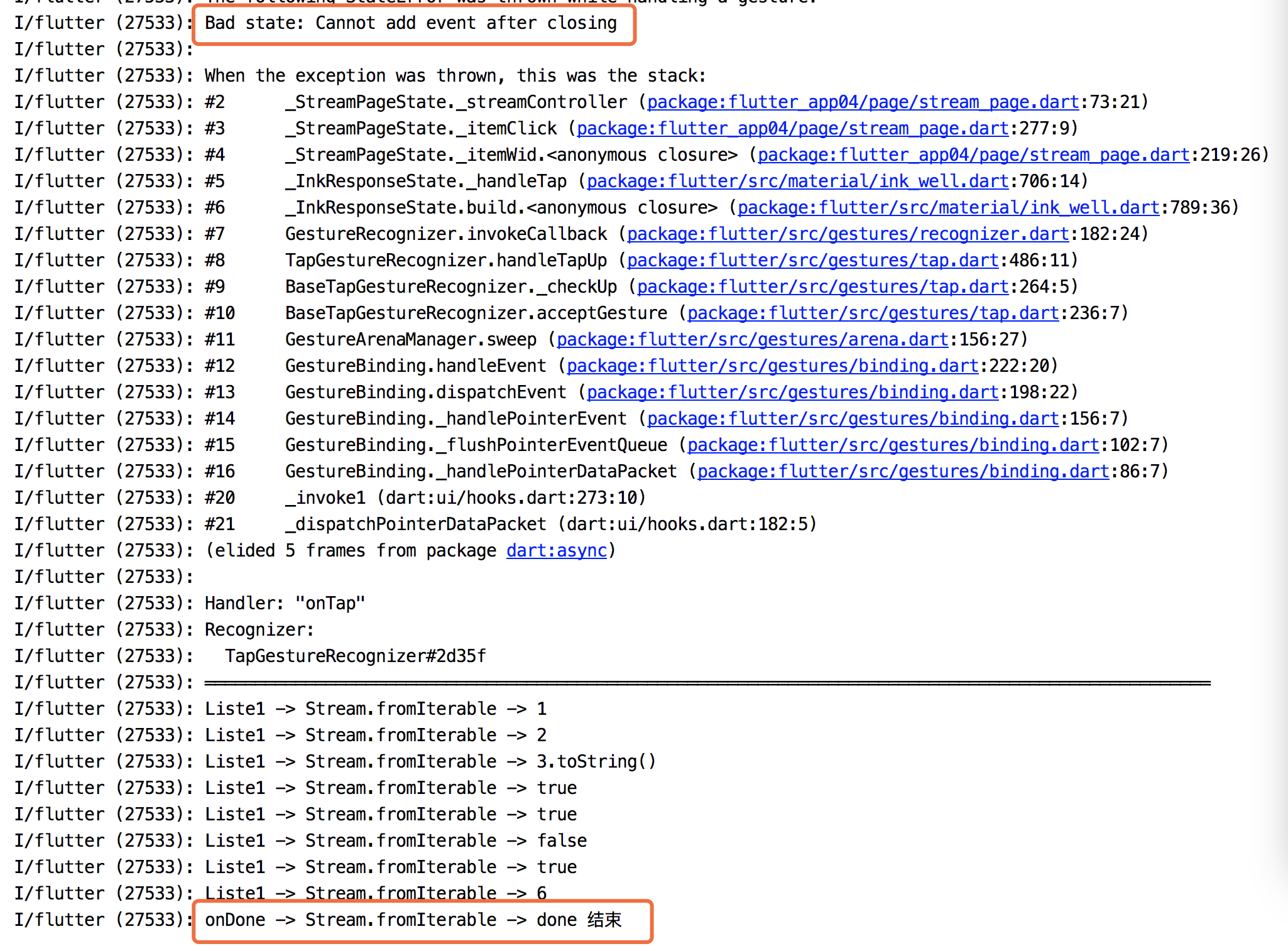Click binding.dart link at line 198:22
This screenshot has width=1288, height=951.
point(792,392)
